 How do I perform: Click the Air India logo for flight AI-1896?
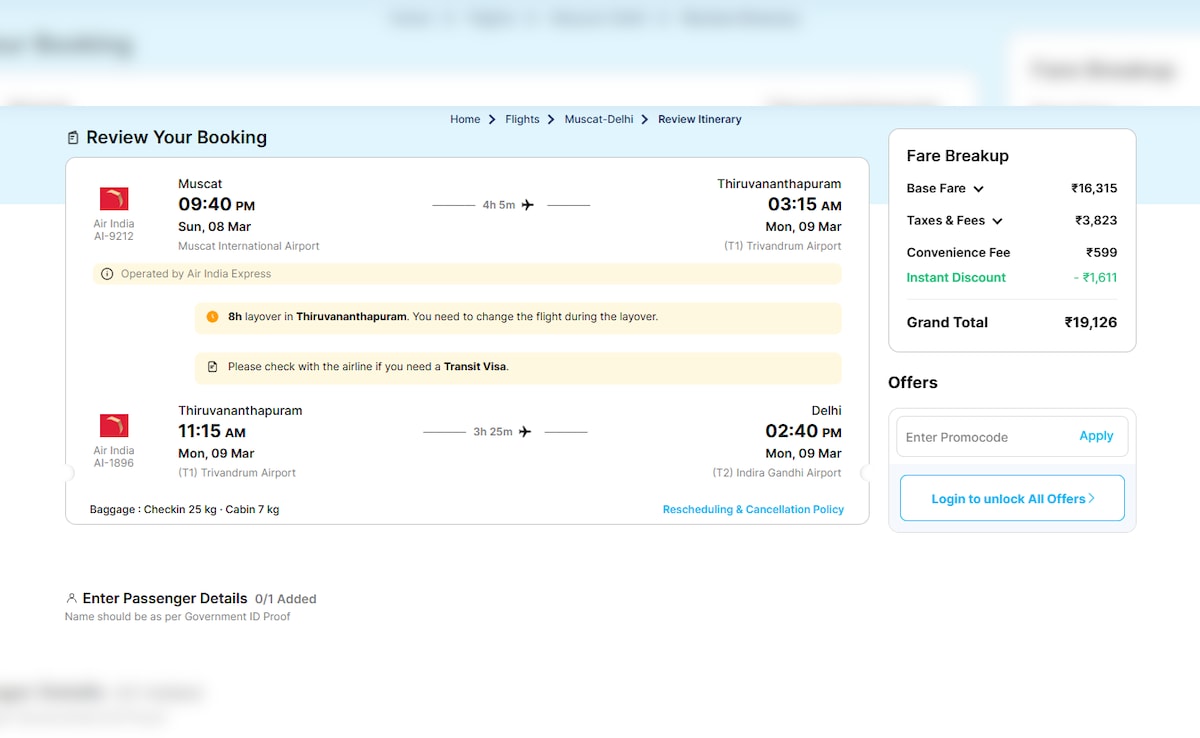[x=114, y=426]
